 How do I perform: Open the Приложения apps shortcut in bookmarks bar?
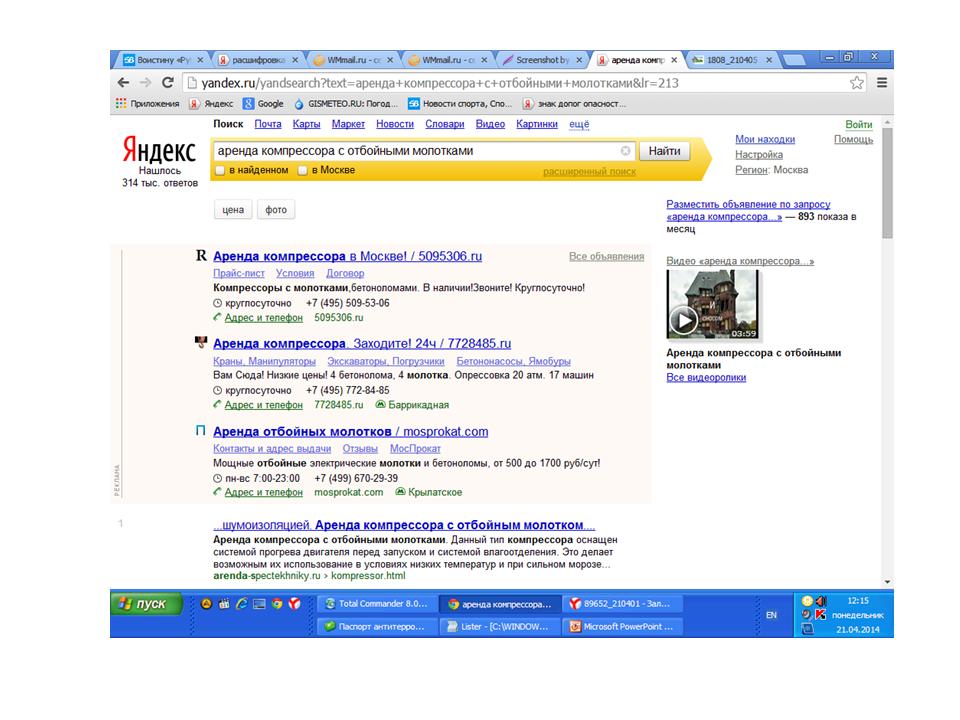148,103
